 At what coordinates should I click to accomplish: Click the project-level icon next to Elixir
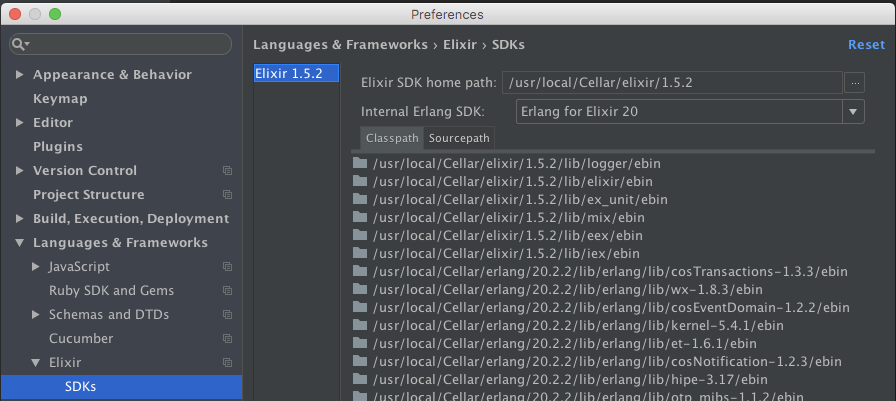[x=227, y=363]
